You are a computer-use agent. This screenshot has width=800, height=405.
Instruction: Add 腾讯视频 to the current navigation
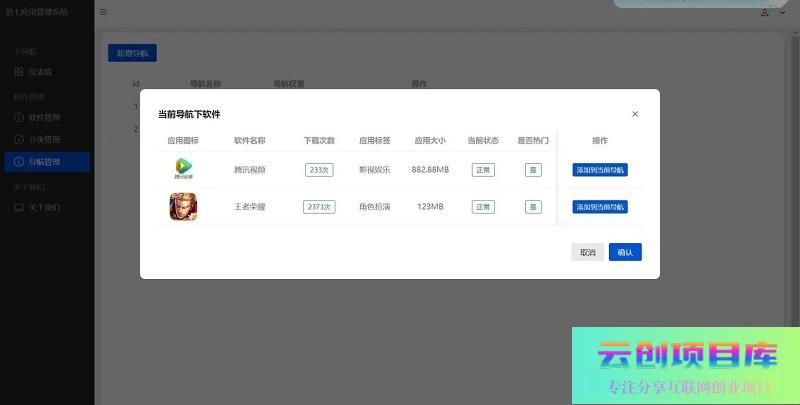pyautogui.click(x=600, y=170)
